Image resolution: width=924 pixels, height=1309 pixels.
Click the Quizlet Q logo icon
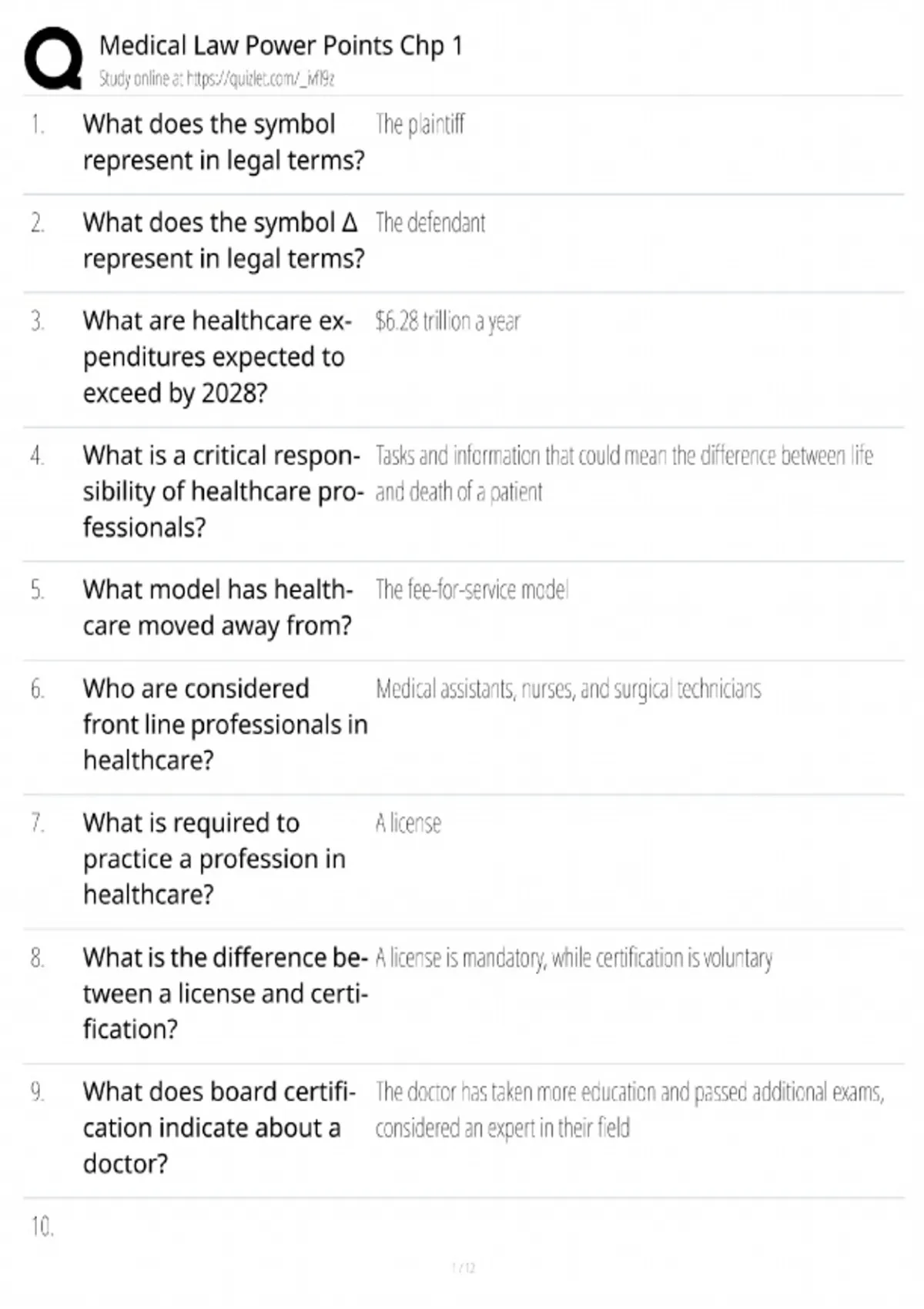53,59
